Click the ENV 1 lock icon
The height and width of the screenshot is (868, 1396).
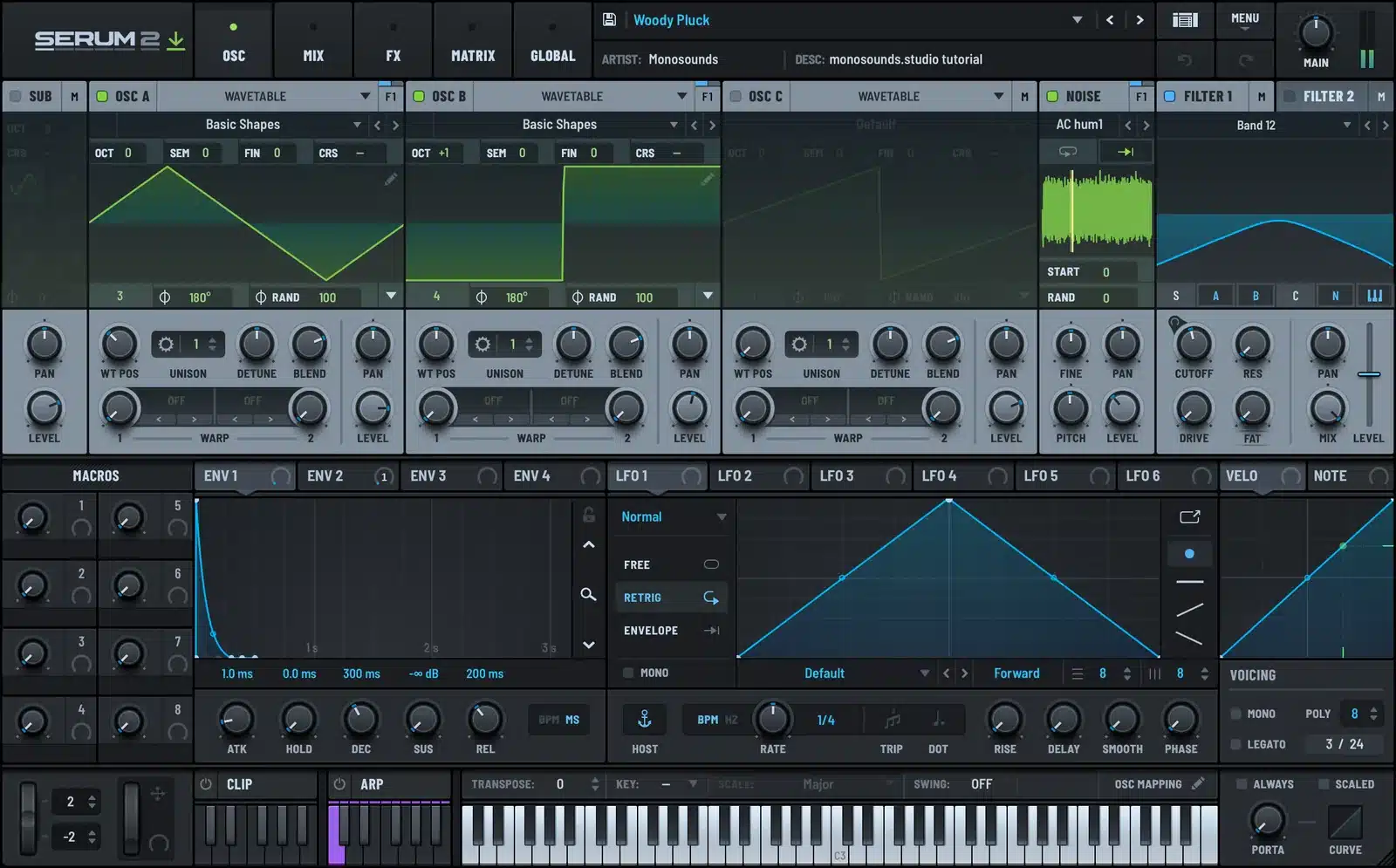coord(589,515)
